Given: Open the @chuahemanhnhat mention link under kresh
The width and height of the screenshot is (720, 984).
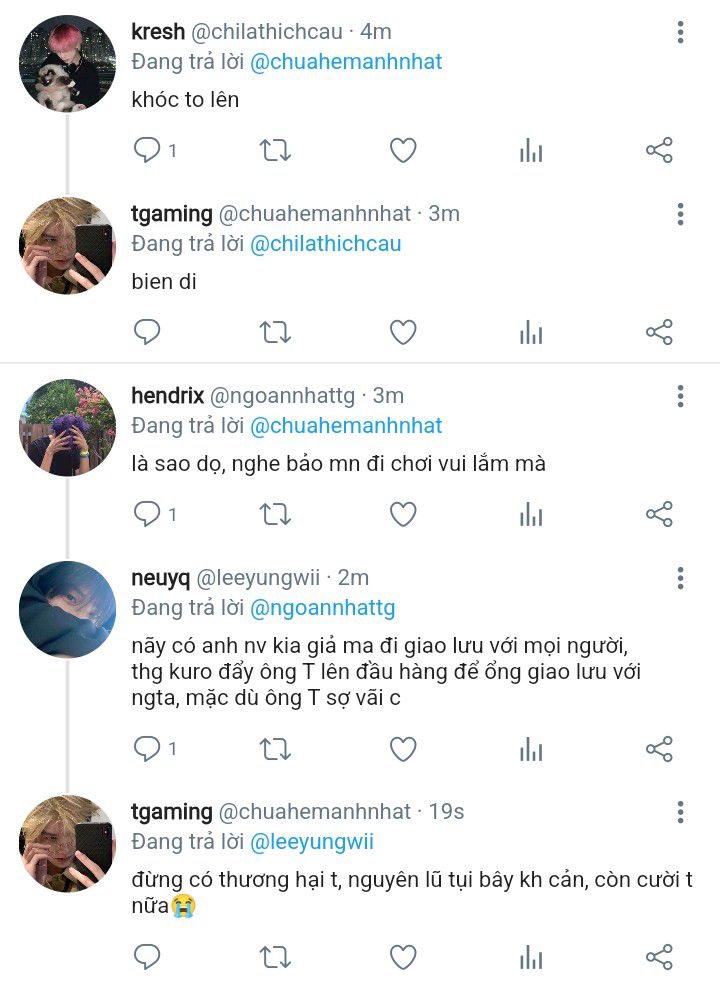Looking at the screenshot, I should point(346,62).
